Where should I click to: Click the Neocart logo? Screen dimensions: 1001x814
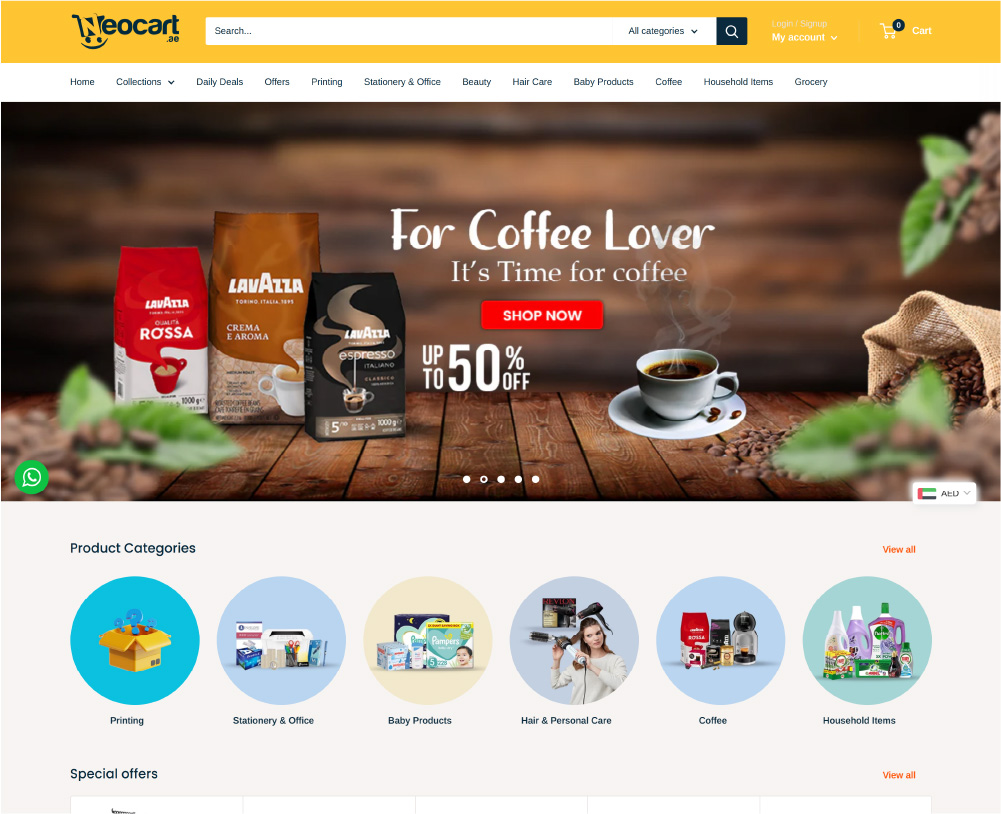pos(126,31)
